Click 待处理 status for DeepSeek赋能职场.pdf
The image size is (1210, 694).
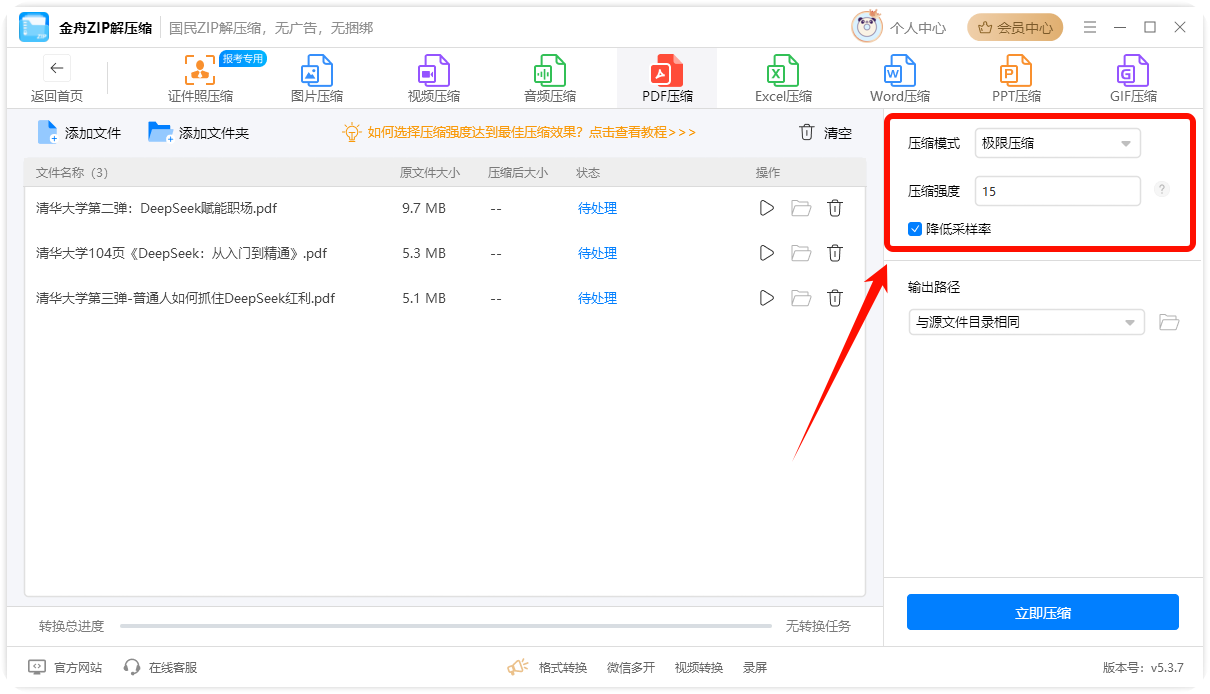[597, 208]
